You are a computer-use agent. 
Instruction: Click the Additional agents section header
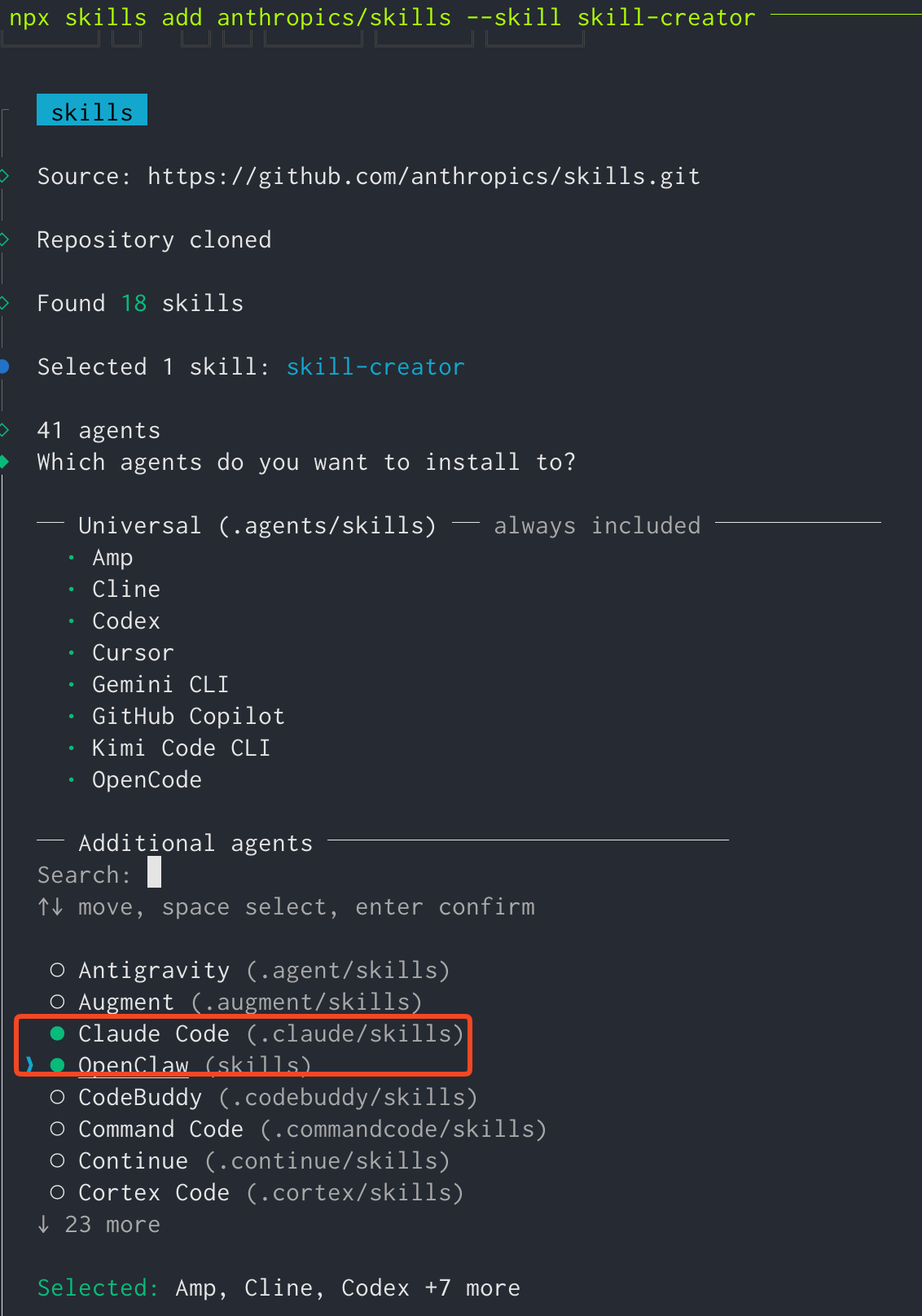[x=195, y=843]
